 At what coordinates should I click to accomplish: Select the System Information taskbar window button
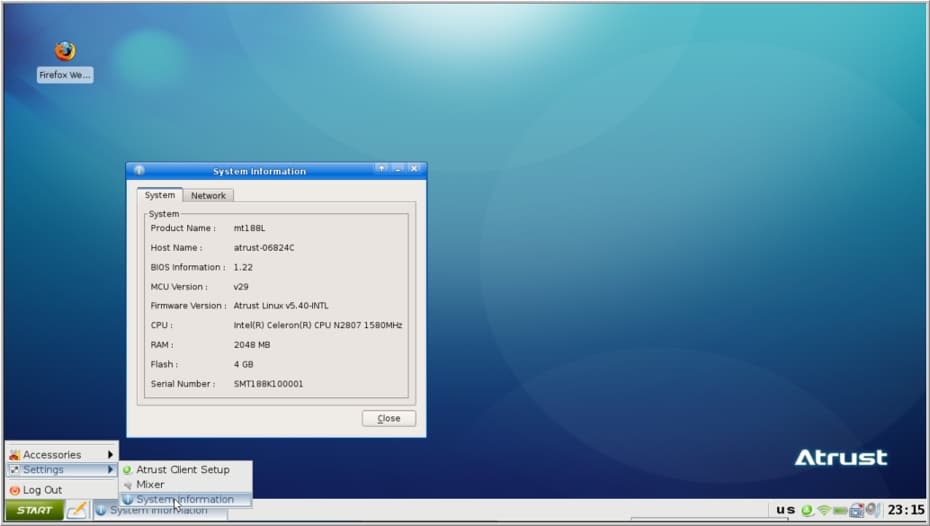pyautogui.click(x=160, y=511)
